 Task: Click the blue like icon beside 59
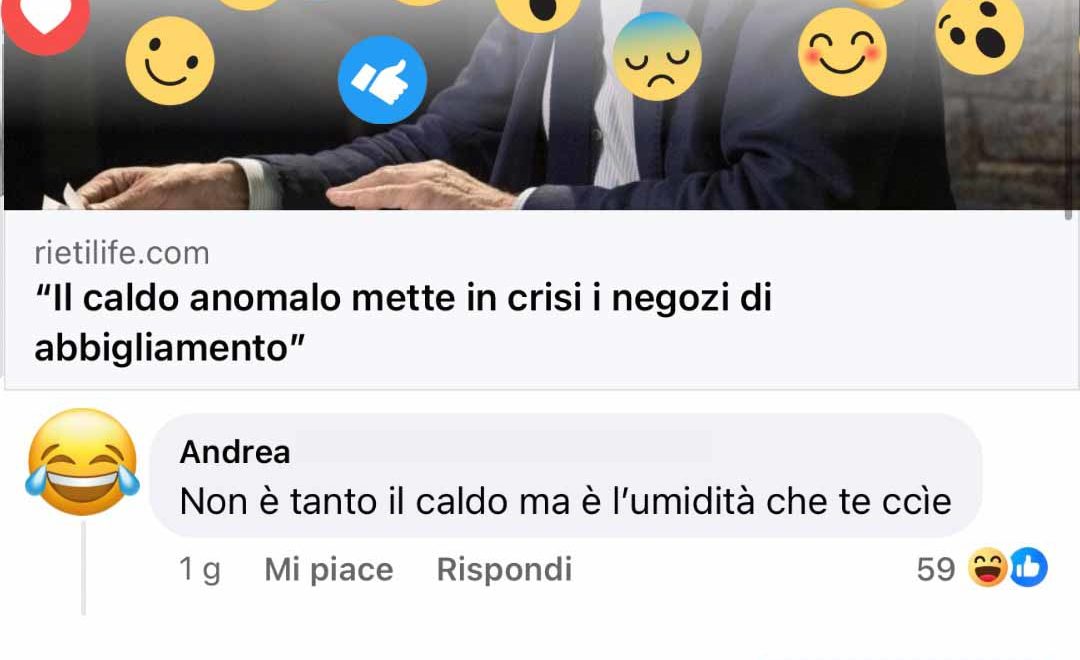1028,568
